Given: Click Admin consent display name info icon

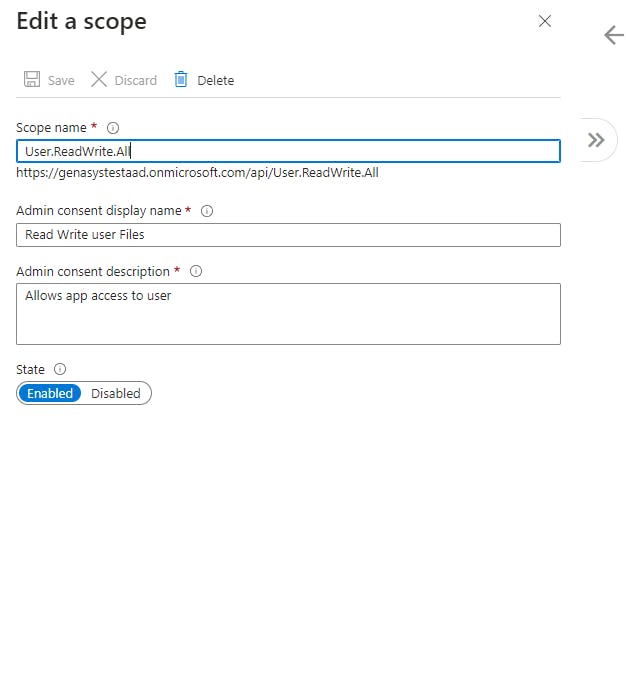Looking at the screenshot, I should click(207, 211).
